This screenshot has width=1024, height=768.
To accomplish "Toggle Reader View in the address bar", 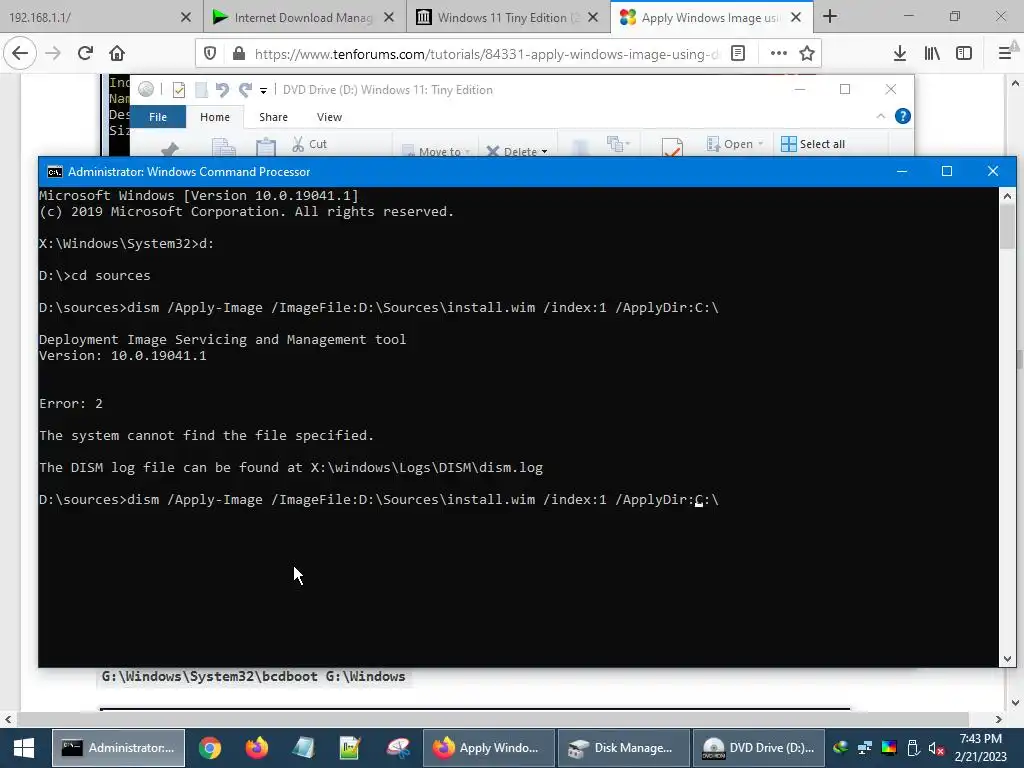I will [738, 54].
